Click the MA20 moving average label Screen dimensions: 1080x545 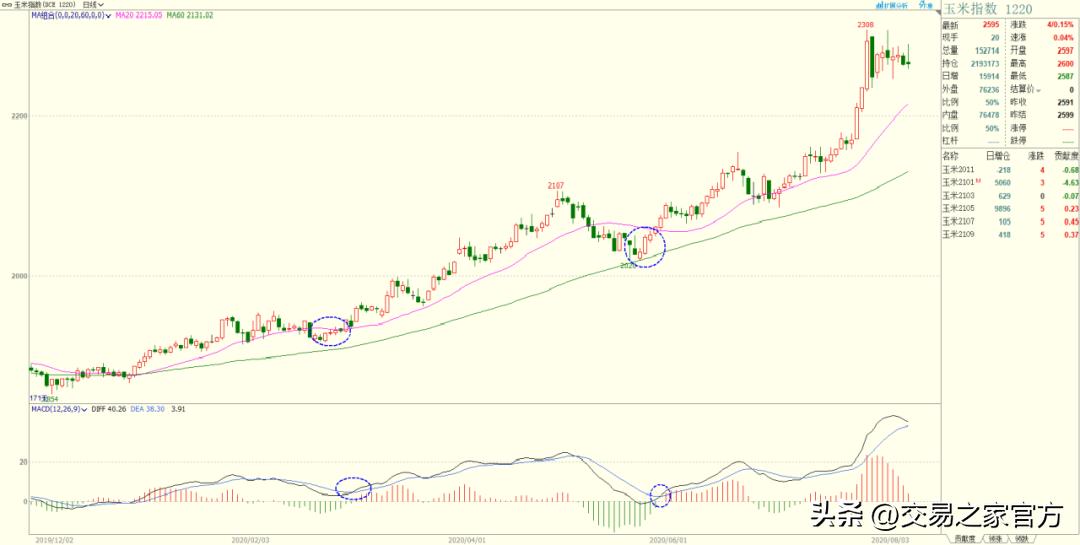[x=140, y=17]
